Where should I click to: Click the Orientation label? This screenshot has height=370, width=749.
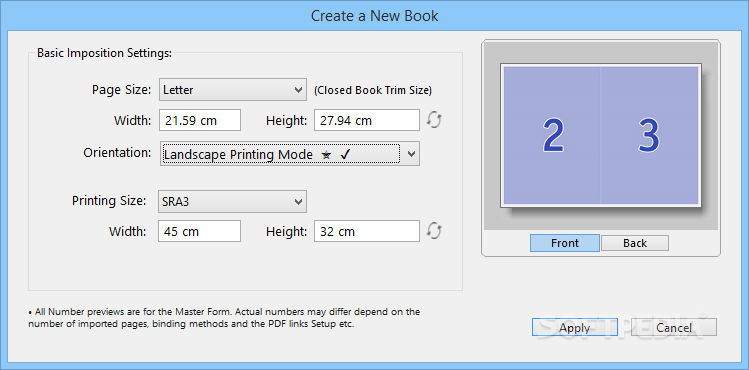118,153
